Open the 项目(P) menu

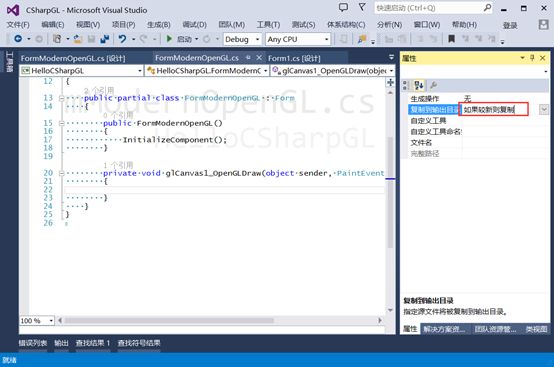point(123,25)
